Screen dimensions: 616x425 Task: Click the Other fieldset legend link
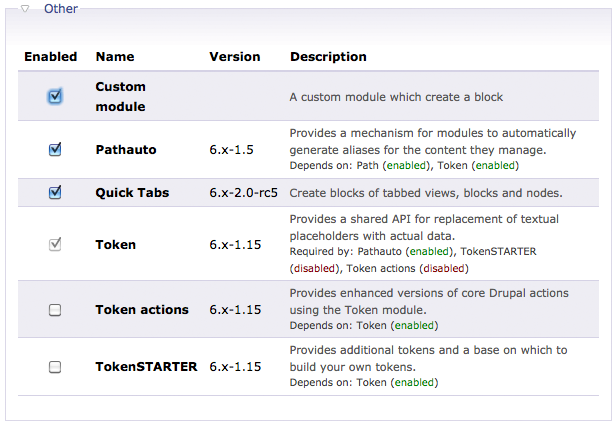(x=60, y=9)
